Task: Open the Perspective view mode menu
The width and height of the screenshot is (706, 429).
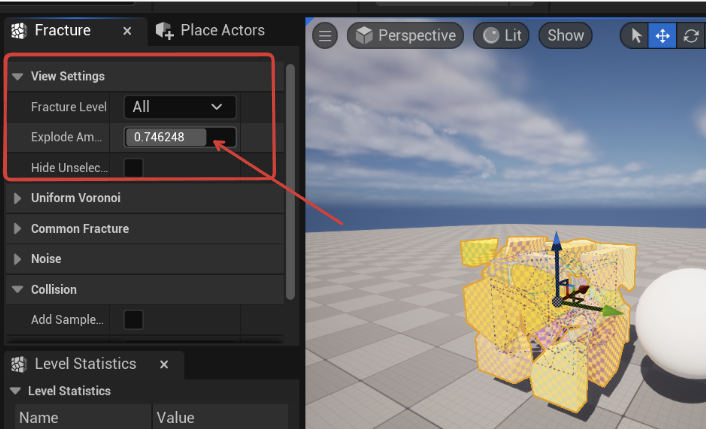Action: pos(406,36)
